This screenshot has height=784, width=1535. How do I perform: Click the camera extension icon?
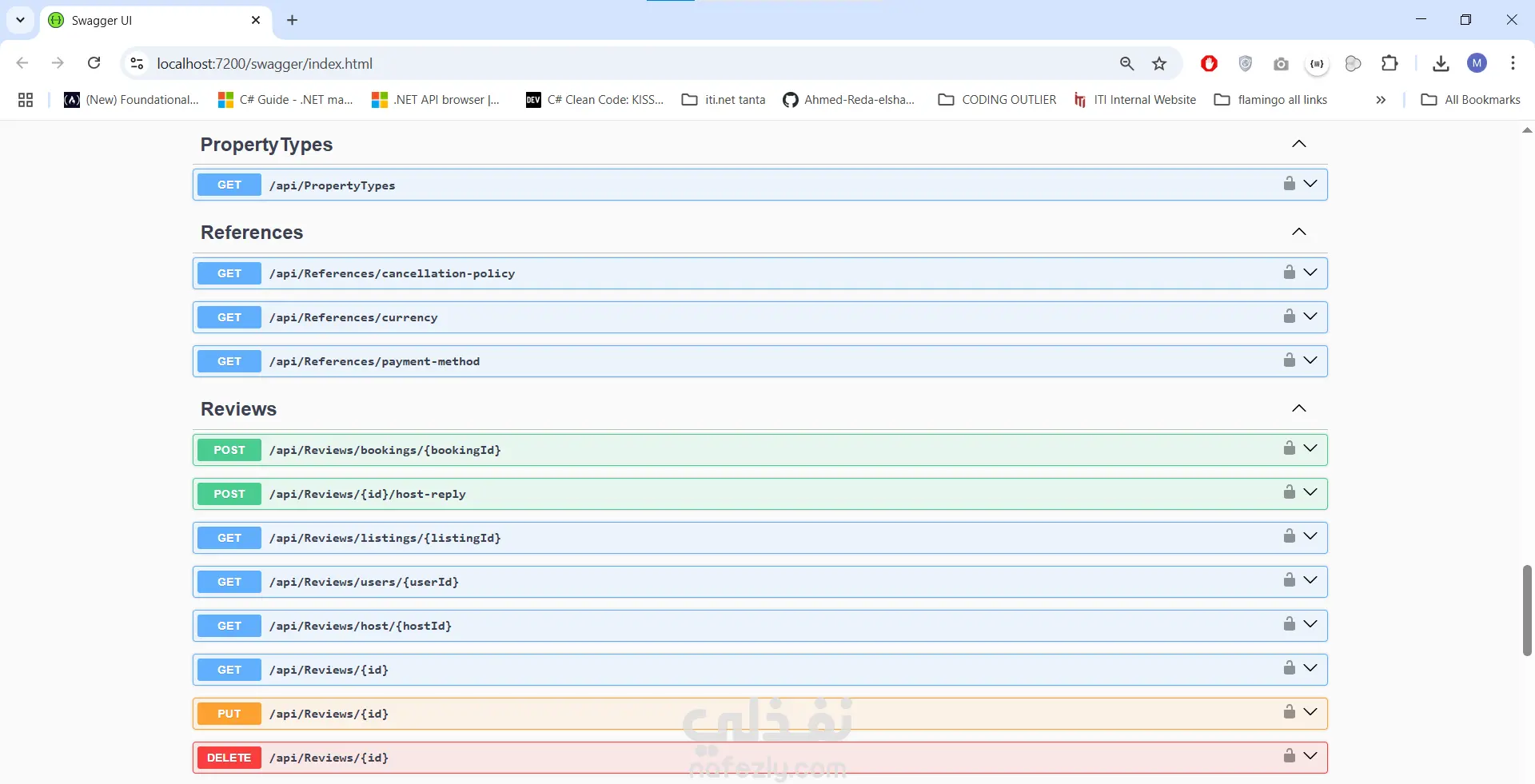click(1281, 64)
